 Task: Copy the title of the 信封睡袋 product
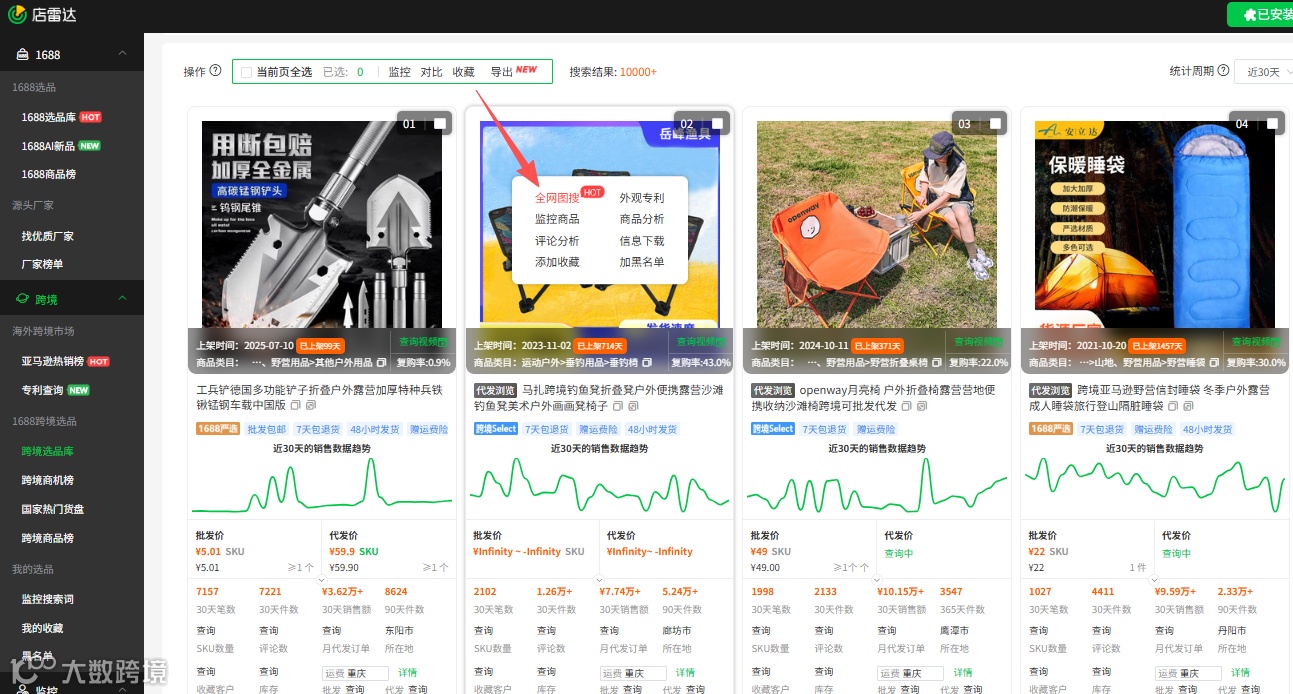[1172, 406]
